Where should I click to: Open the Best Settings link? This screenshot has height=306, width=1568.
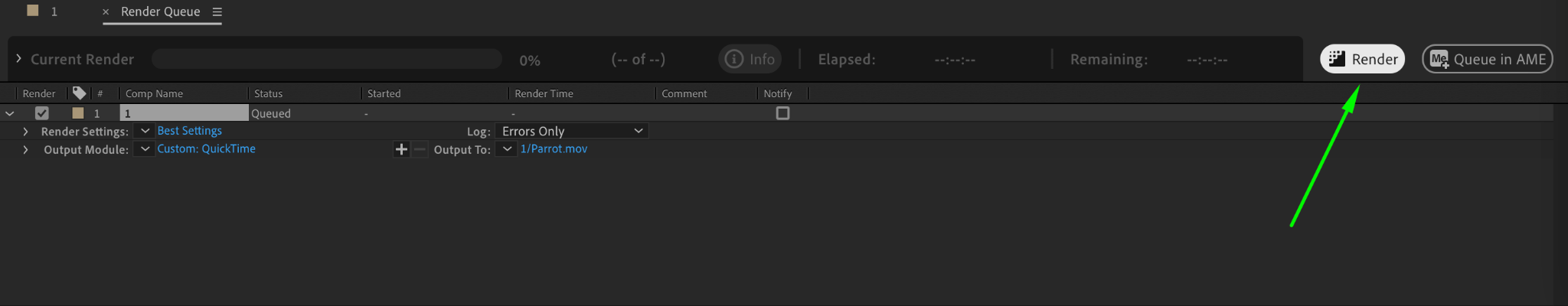coord(189,131)
